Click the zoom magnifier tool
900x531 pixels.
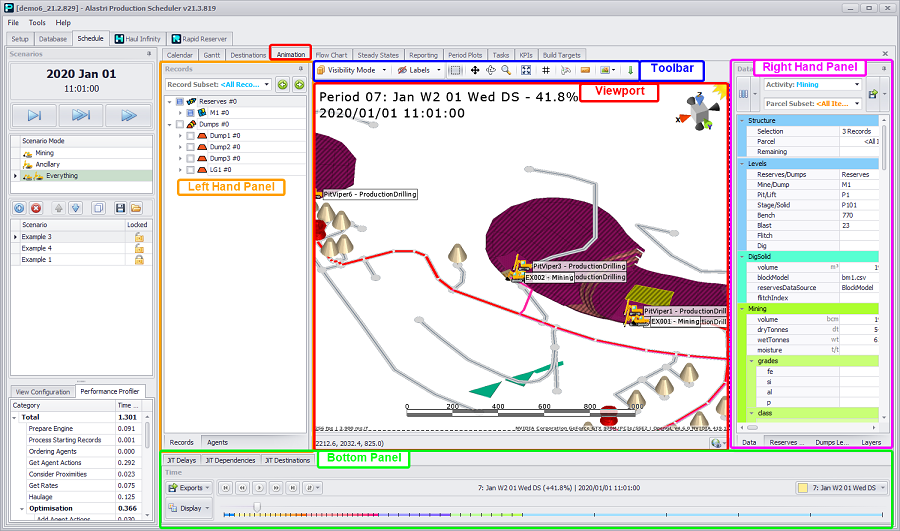(x=506, y=71)
